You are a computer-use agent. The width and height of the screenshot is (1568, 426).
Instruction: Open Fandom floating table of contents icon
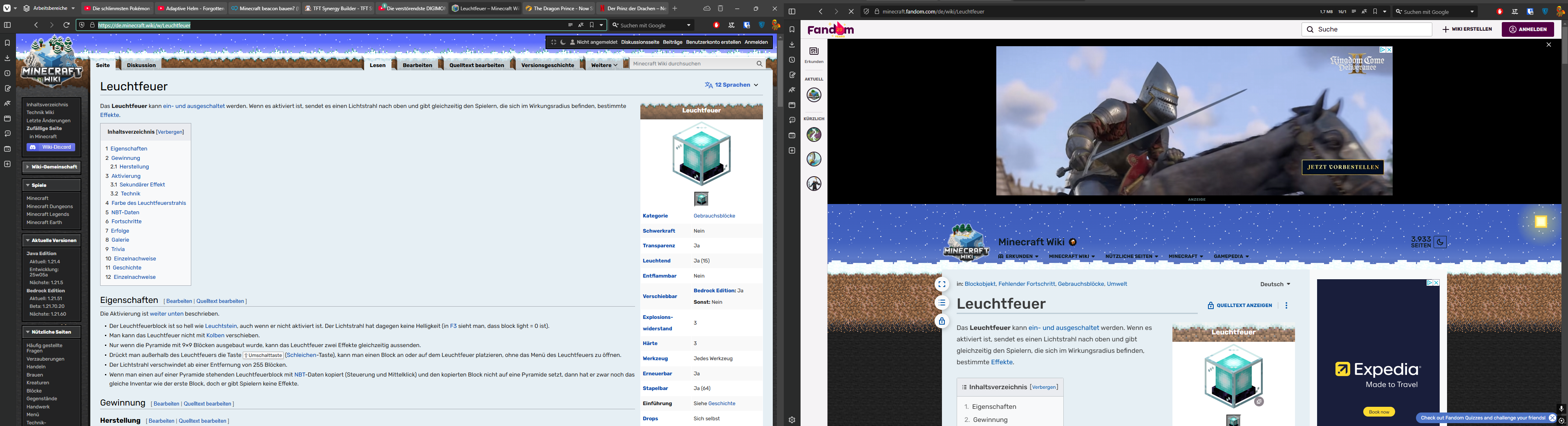point(942,303)
